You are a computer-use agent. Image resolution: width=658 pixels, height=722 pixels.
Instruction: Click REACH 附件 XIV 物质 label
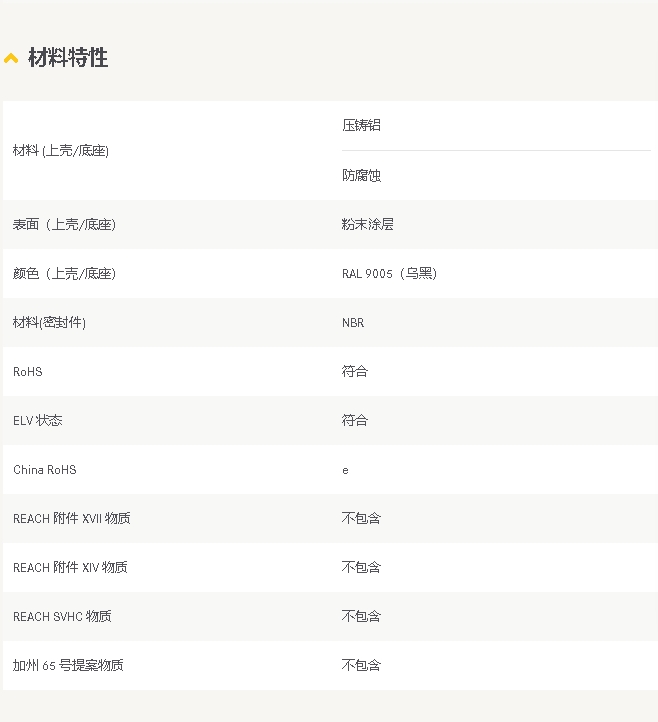(x=70, y=567)
